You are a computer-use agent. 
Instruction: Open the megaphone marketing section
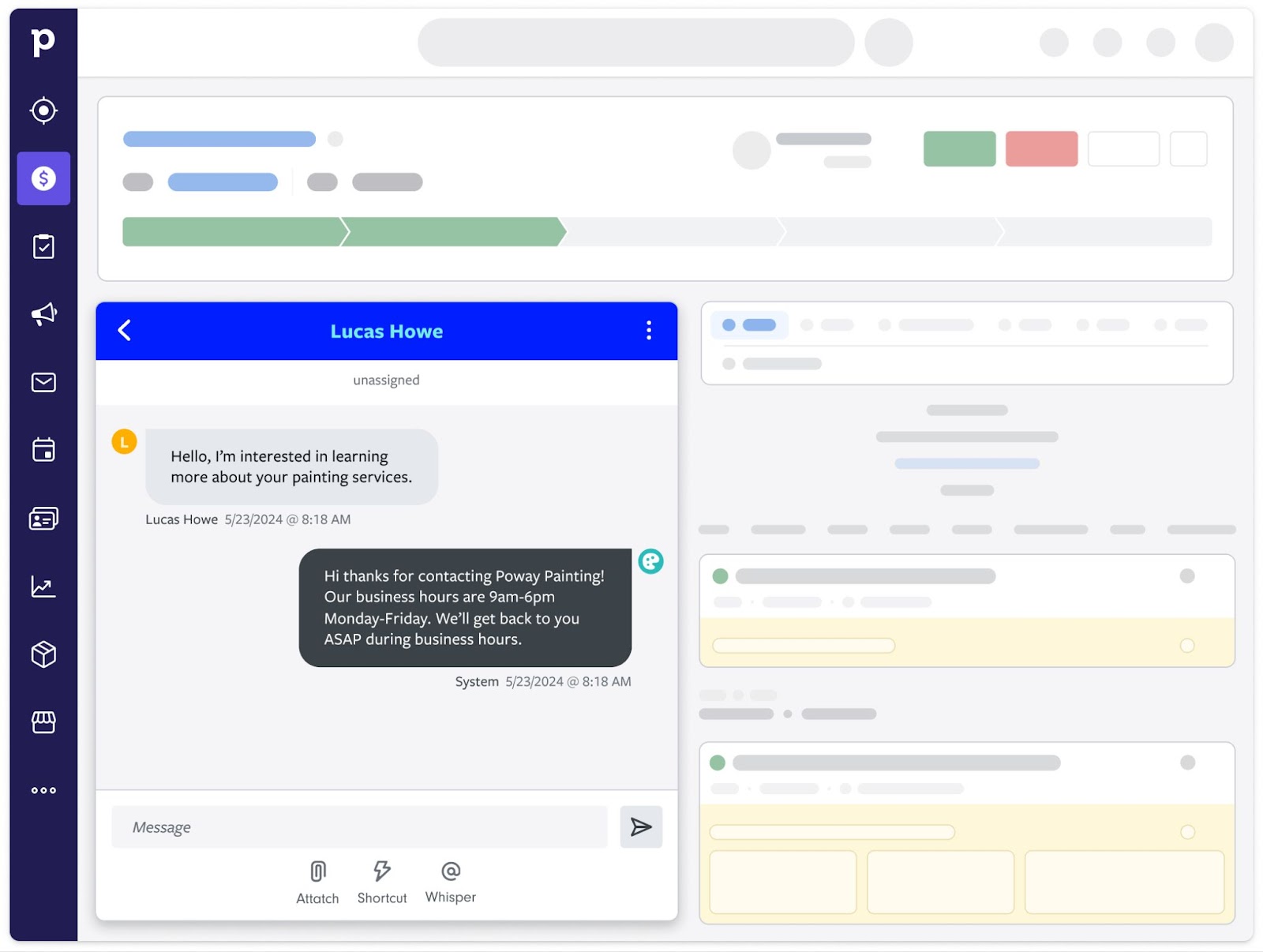(x=43, y=313)
